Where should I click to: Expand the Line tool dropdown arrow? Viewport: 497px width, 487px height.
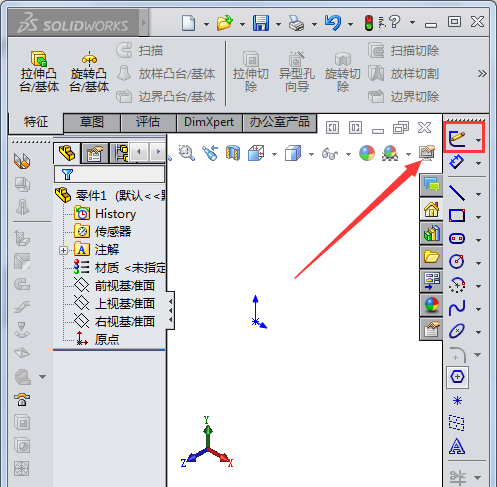(478, 194)
